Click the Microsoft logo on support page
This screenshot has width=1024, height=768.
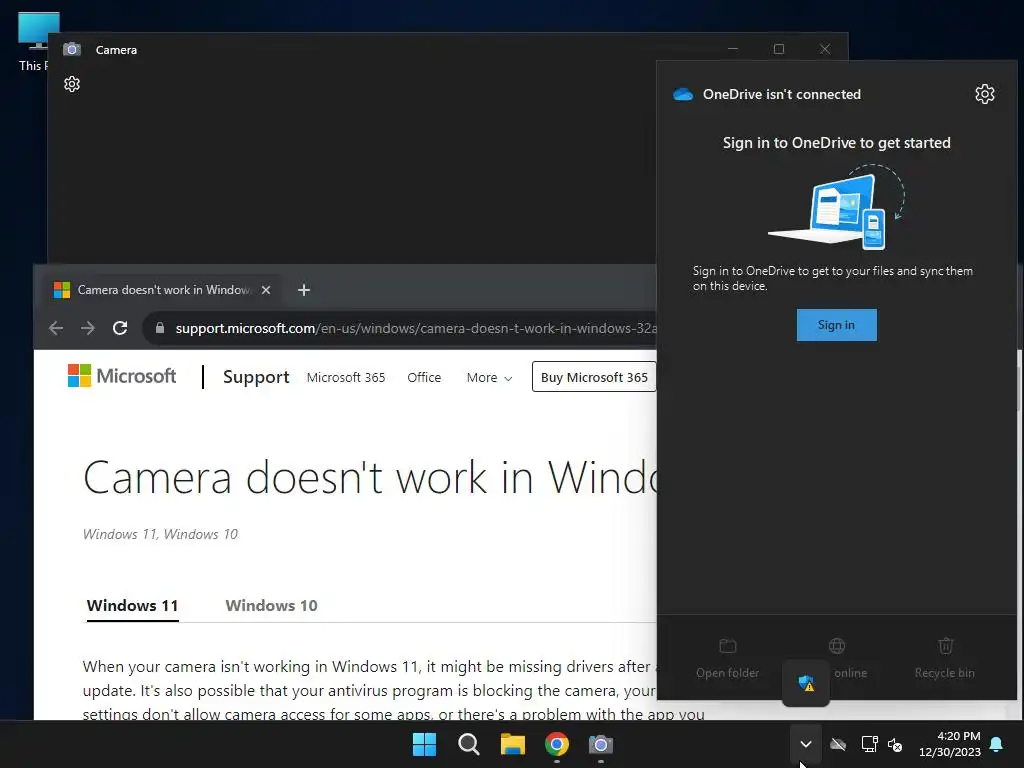pyautogui.click(x=122, y=376)
